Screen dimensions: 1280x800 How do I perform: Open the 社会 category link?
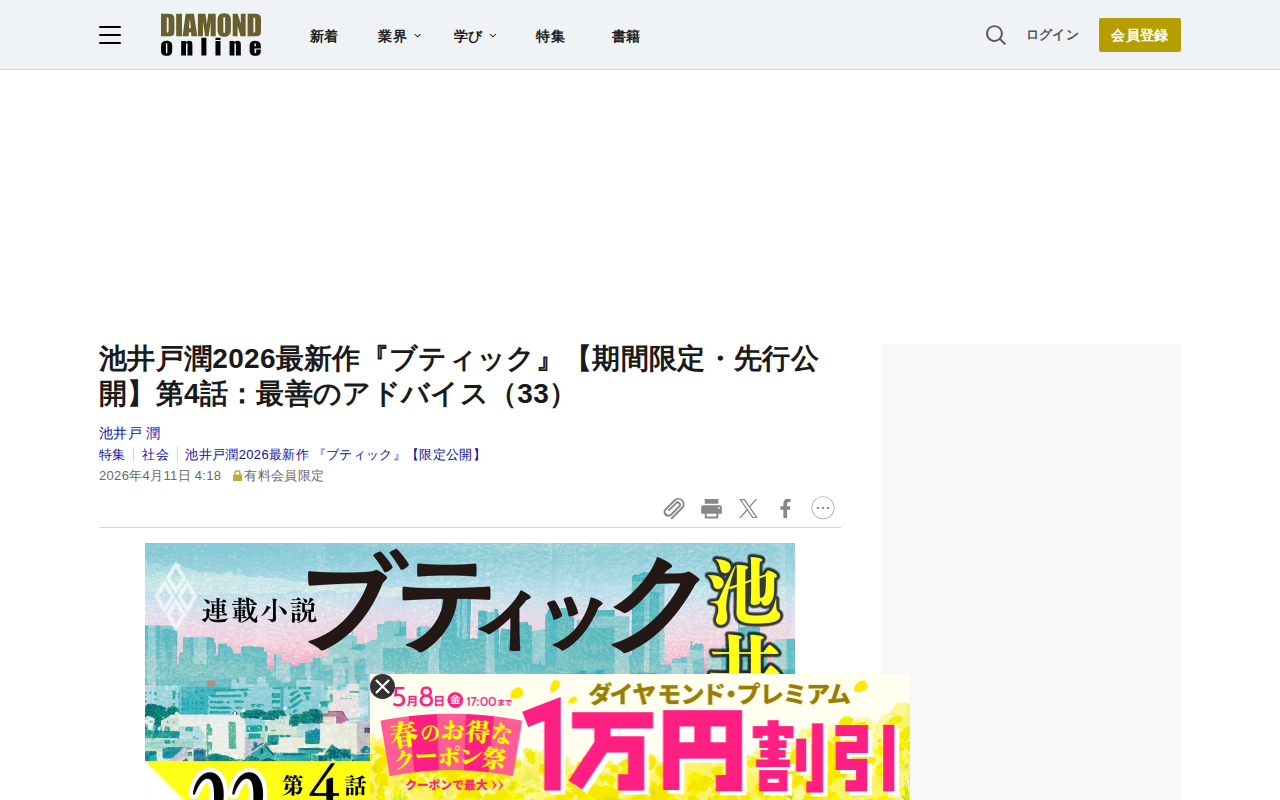(x=155, y=454)
